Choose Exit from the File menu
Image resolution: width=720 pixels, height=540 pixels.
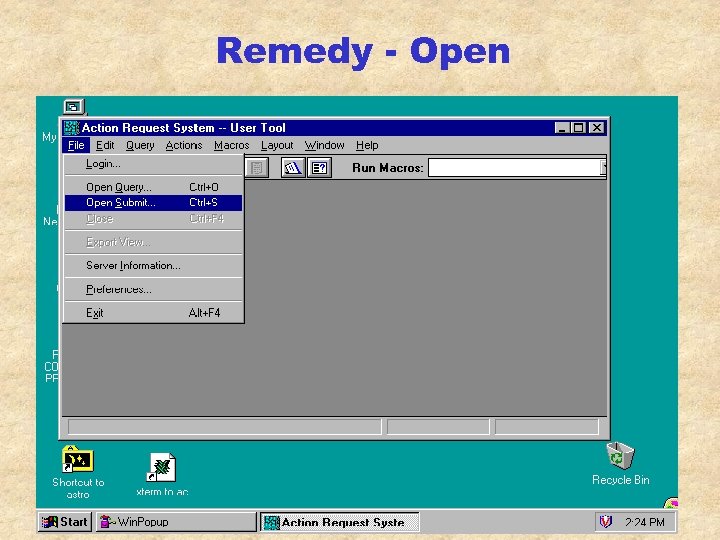tap(153, 313)
